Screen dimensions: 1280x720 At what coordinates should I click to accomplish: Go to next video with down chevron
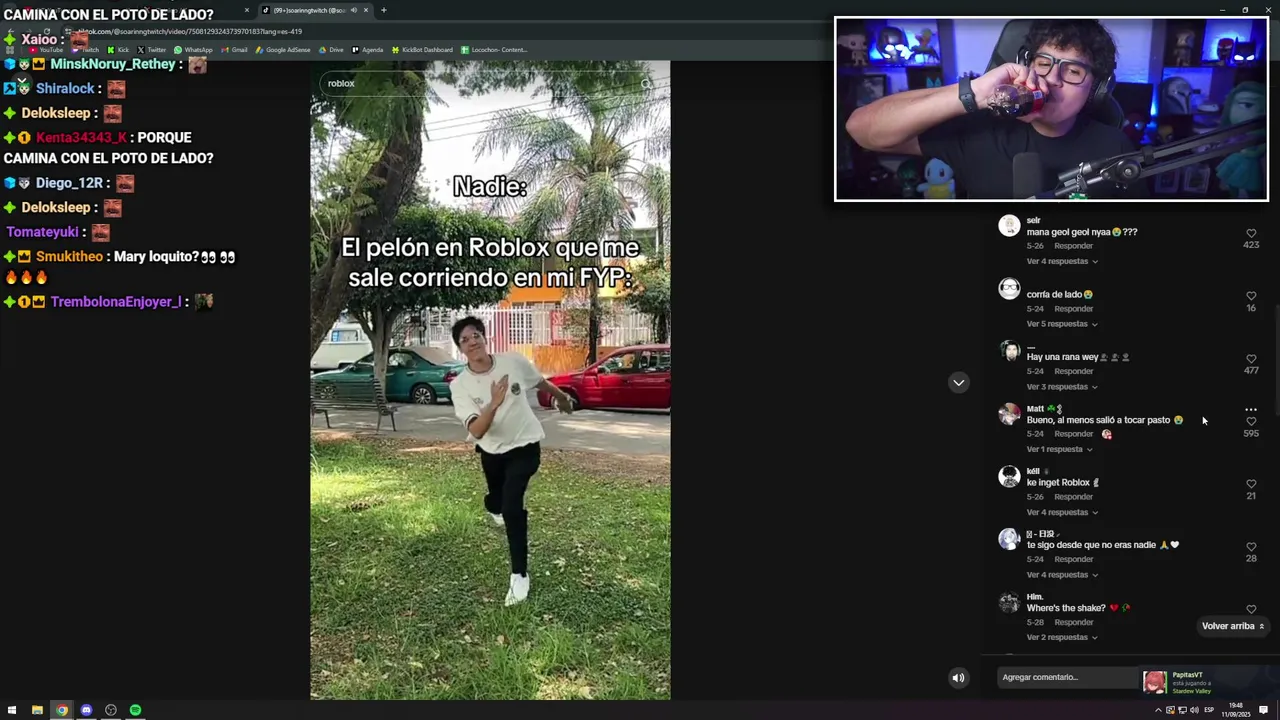coord(958,383)
